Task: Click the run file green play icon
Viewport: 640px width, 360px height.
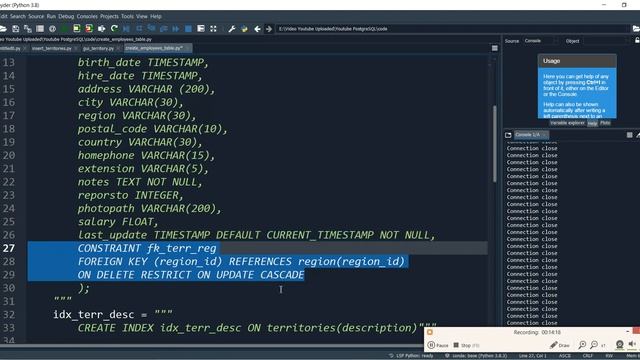Action: click(64, 29)
